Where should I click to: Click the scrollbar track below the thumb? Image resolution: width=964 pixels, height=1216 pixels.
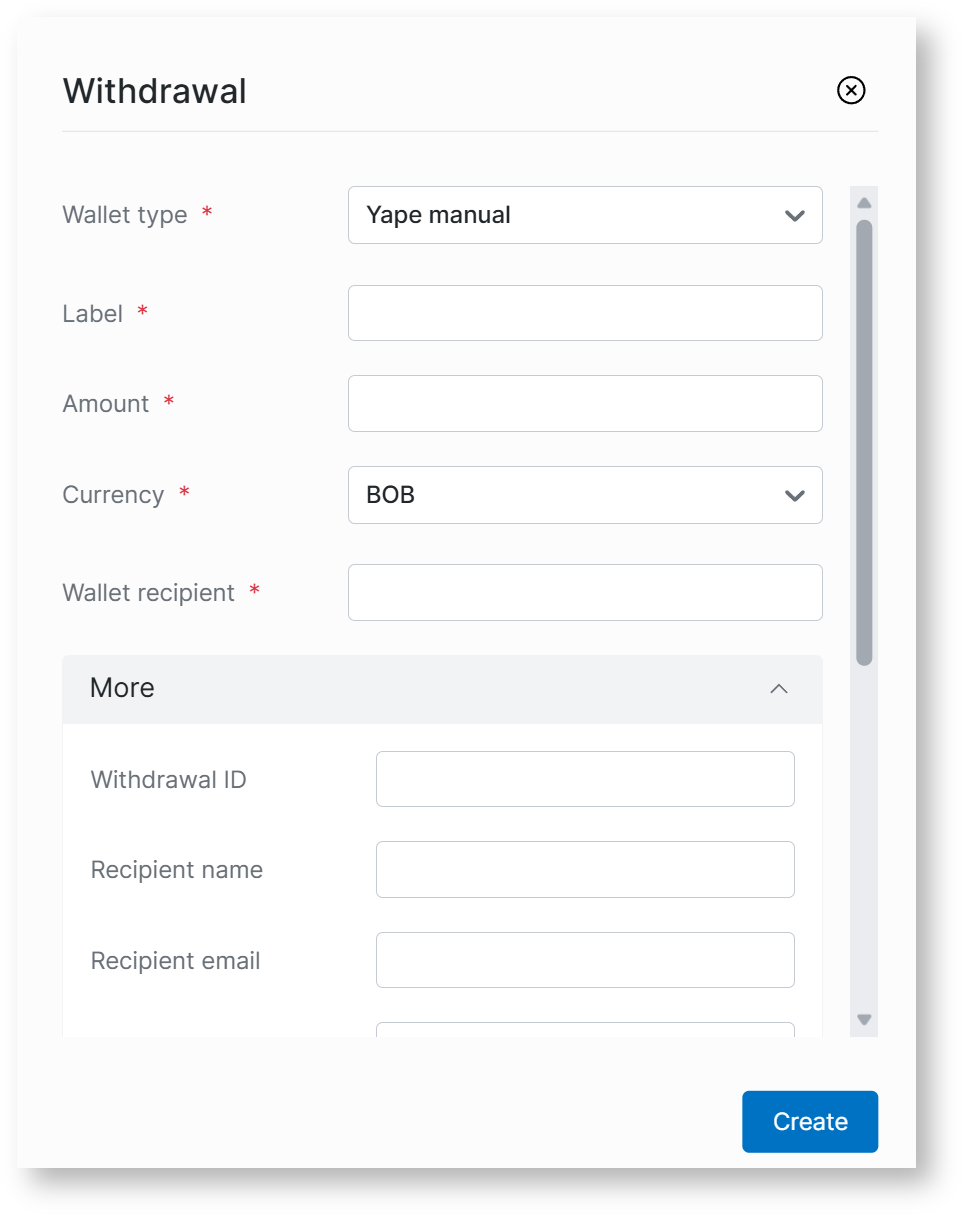[865, 840]
